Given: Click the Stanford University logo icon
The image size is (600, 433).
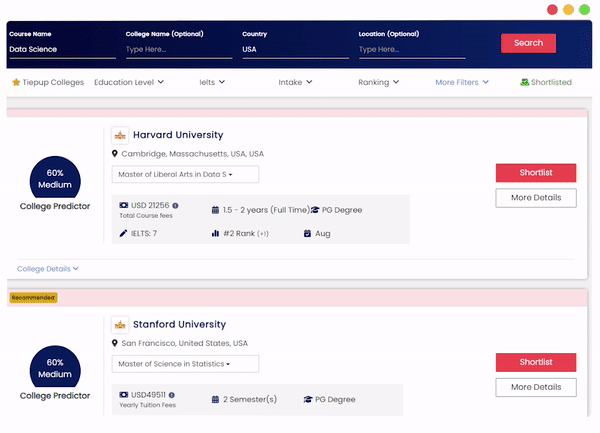Looking at the screenshot, I should [120, 325].
